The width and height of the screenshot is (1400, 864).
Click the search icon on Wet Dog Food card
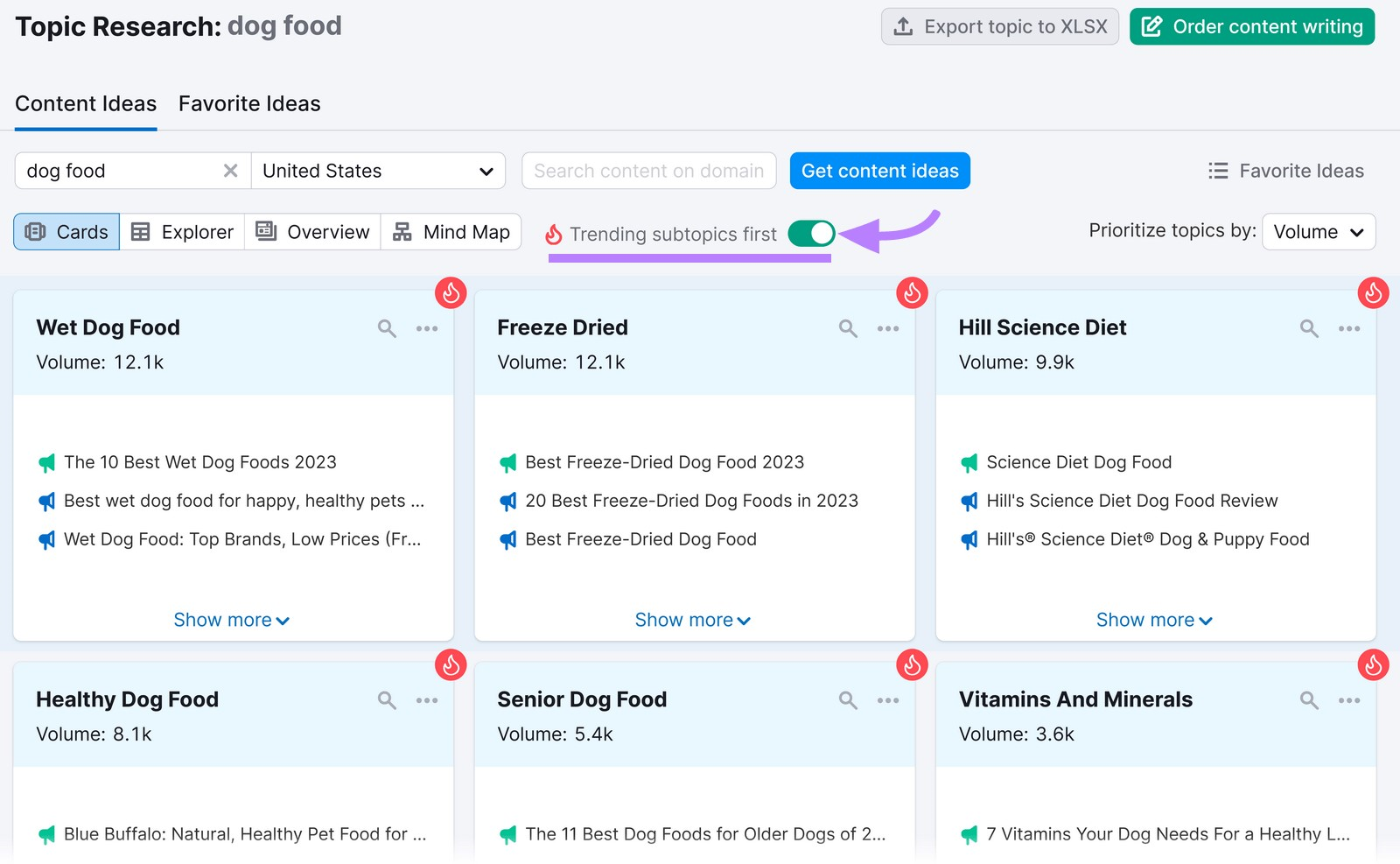[x=387, y=328]
